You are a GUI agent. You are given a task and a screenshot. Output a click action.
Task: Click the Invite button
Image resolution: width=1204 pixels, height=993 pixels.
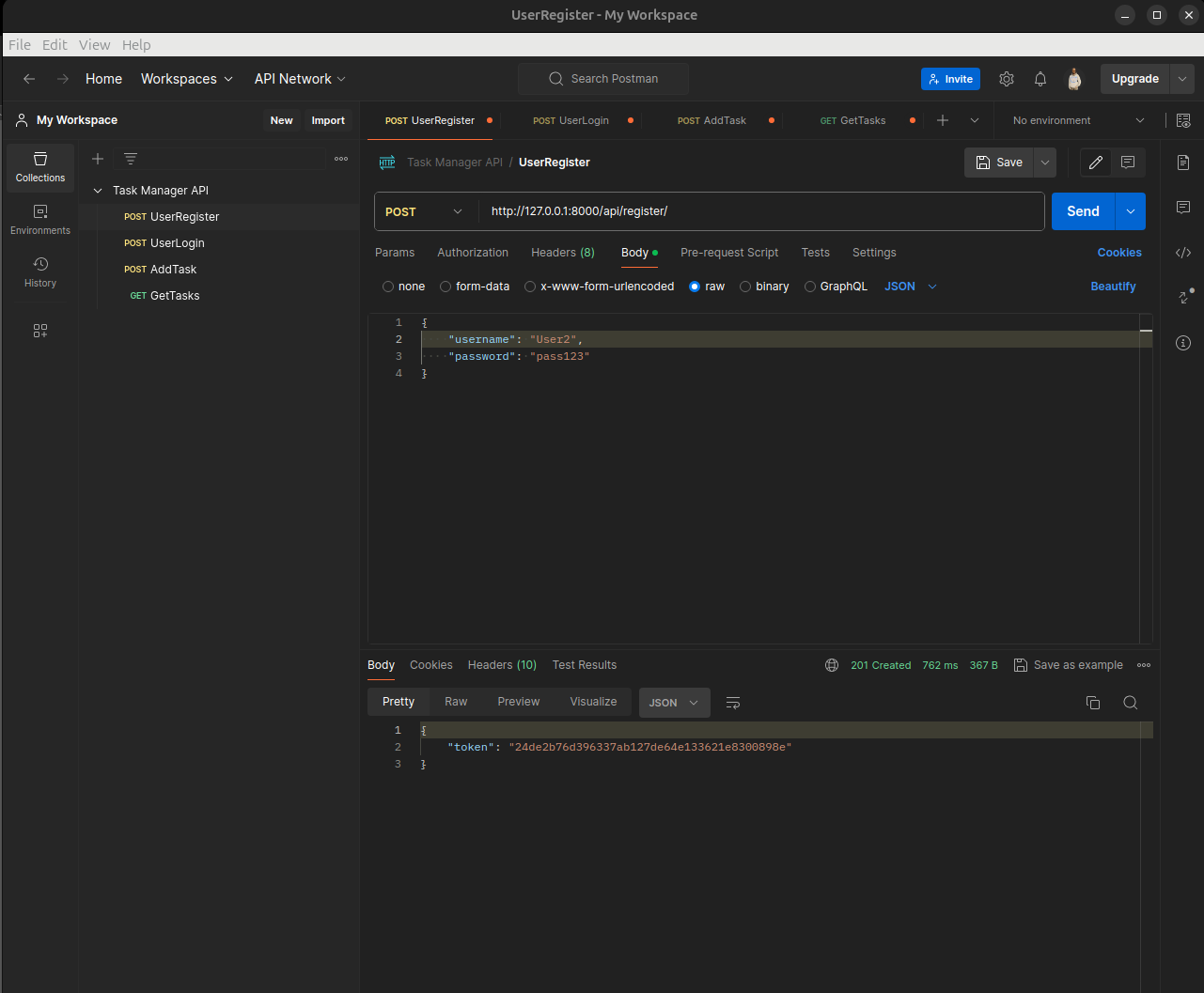click(x=950, y=79)
